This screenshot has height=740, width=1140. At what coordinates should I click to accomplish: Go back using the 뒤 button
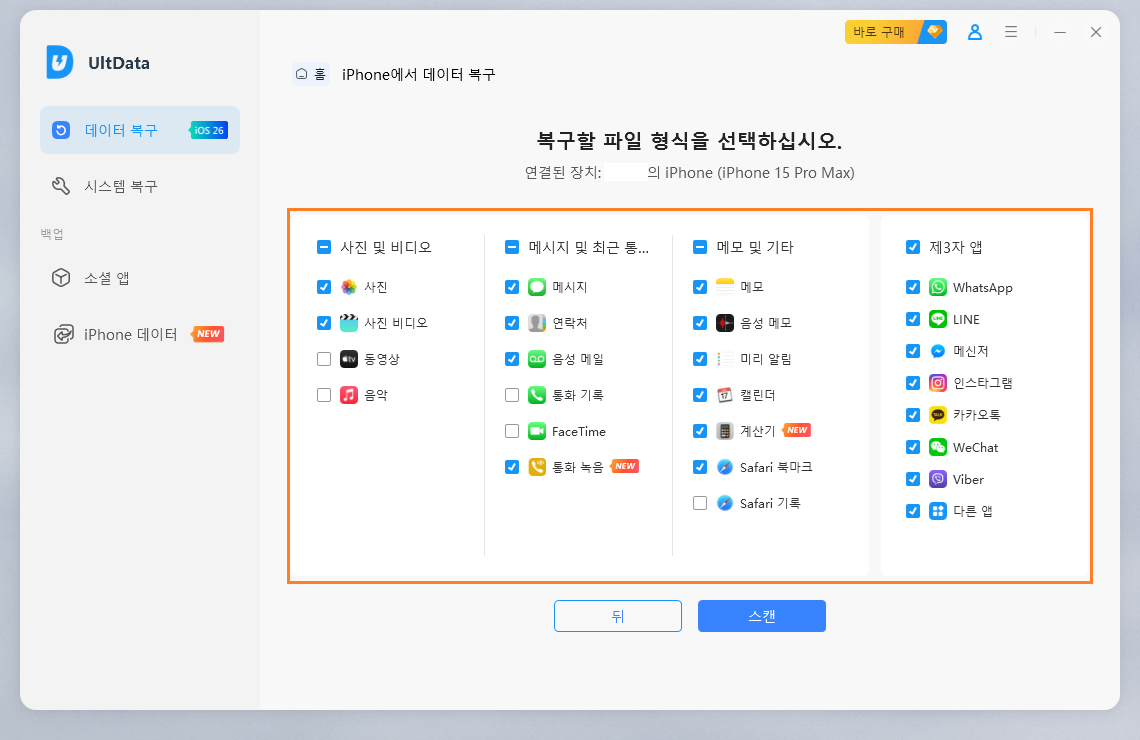618,616
